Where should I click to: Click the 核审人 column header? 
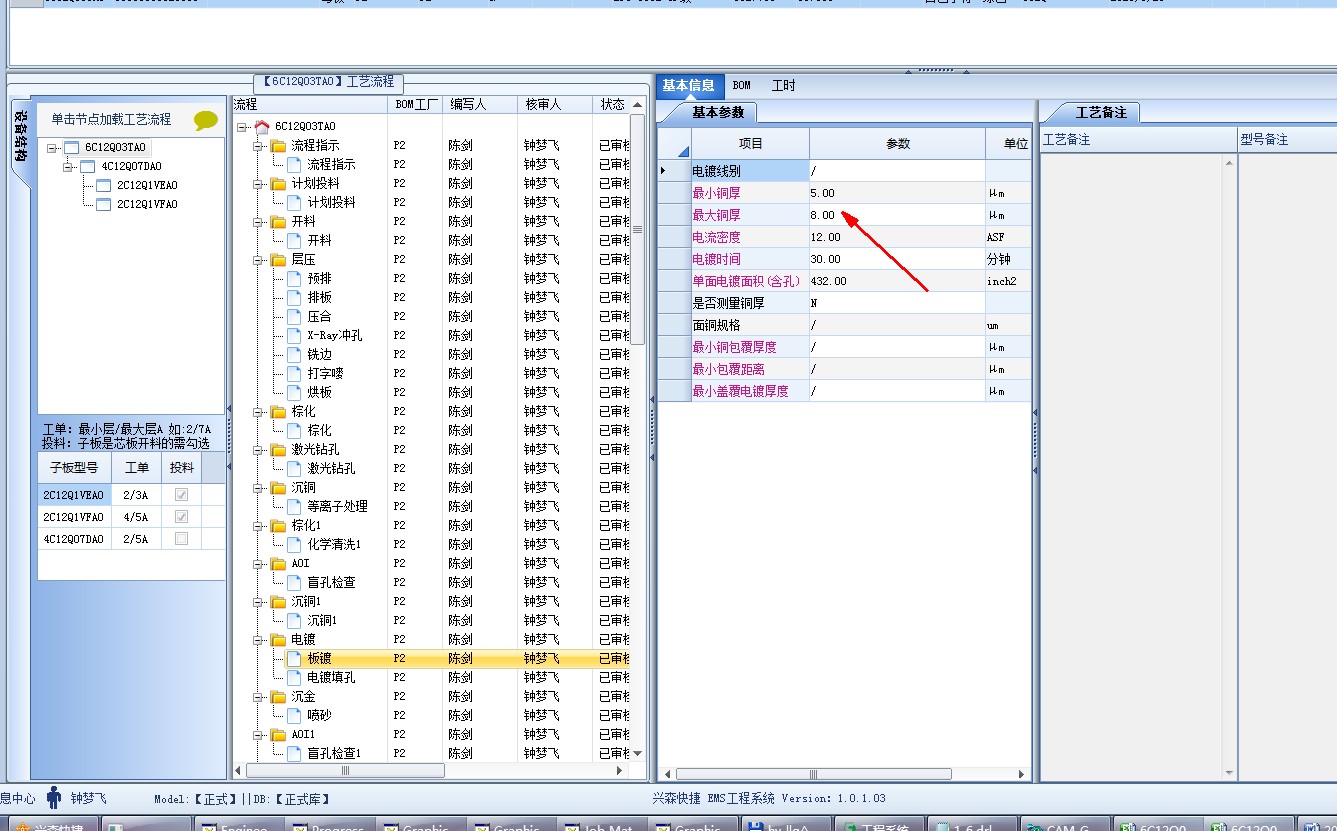(556, 104)
